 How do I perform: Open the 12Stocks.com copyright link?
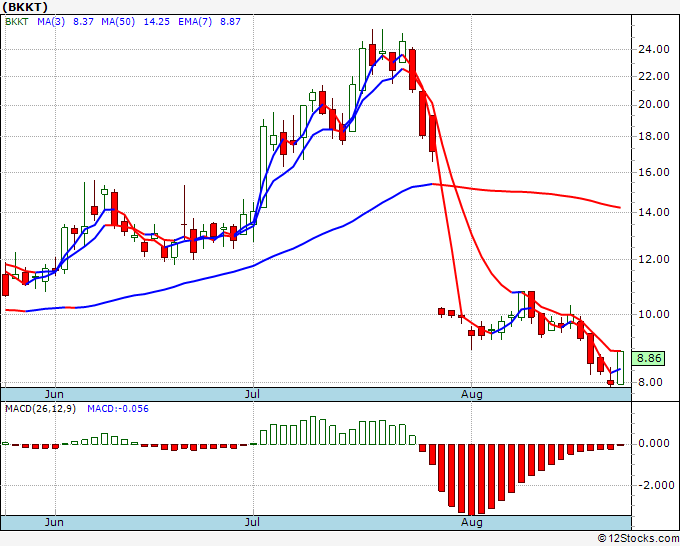coord(638,539)
